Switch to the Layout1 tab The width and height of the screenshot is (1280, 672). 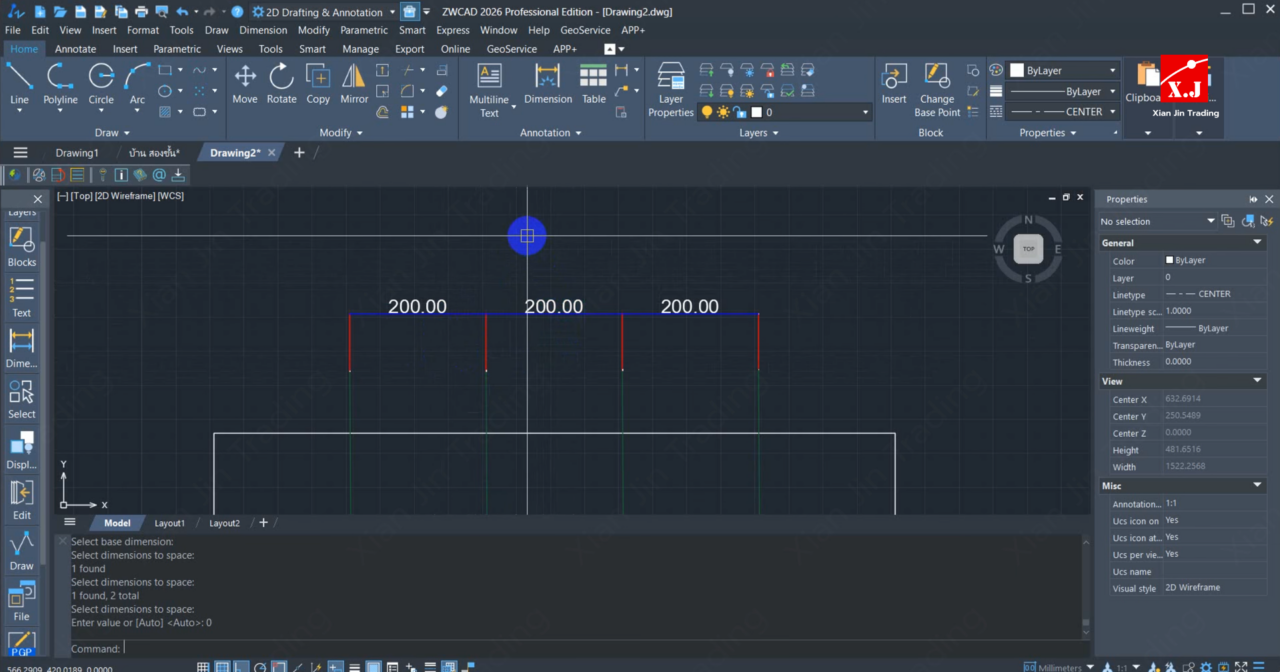pos(169,523)
